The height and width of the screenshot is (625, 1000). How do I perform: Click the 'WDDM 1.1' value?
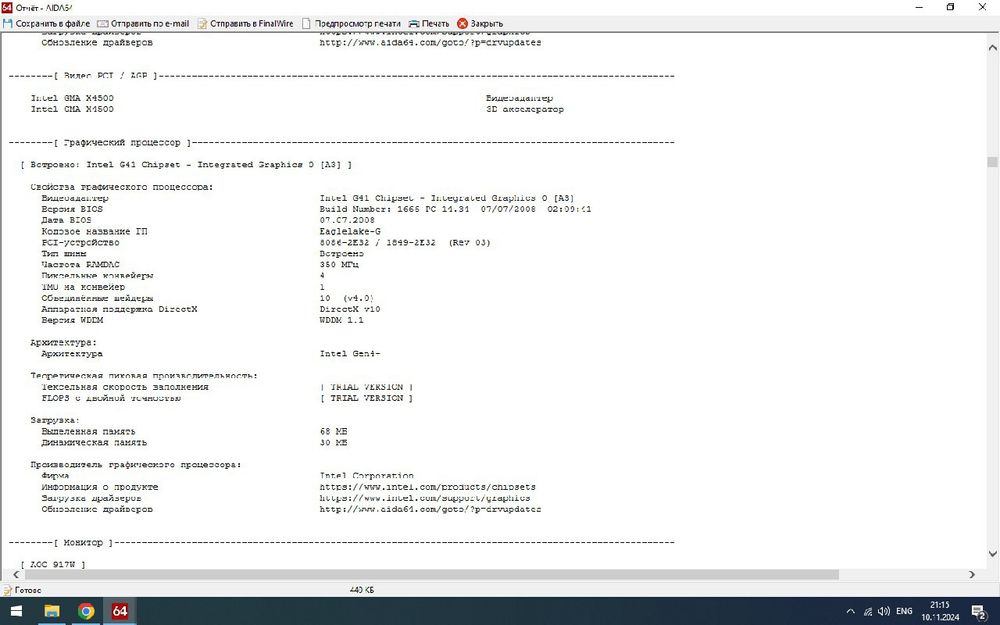341,320
